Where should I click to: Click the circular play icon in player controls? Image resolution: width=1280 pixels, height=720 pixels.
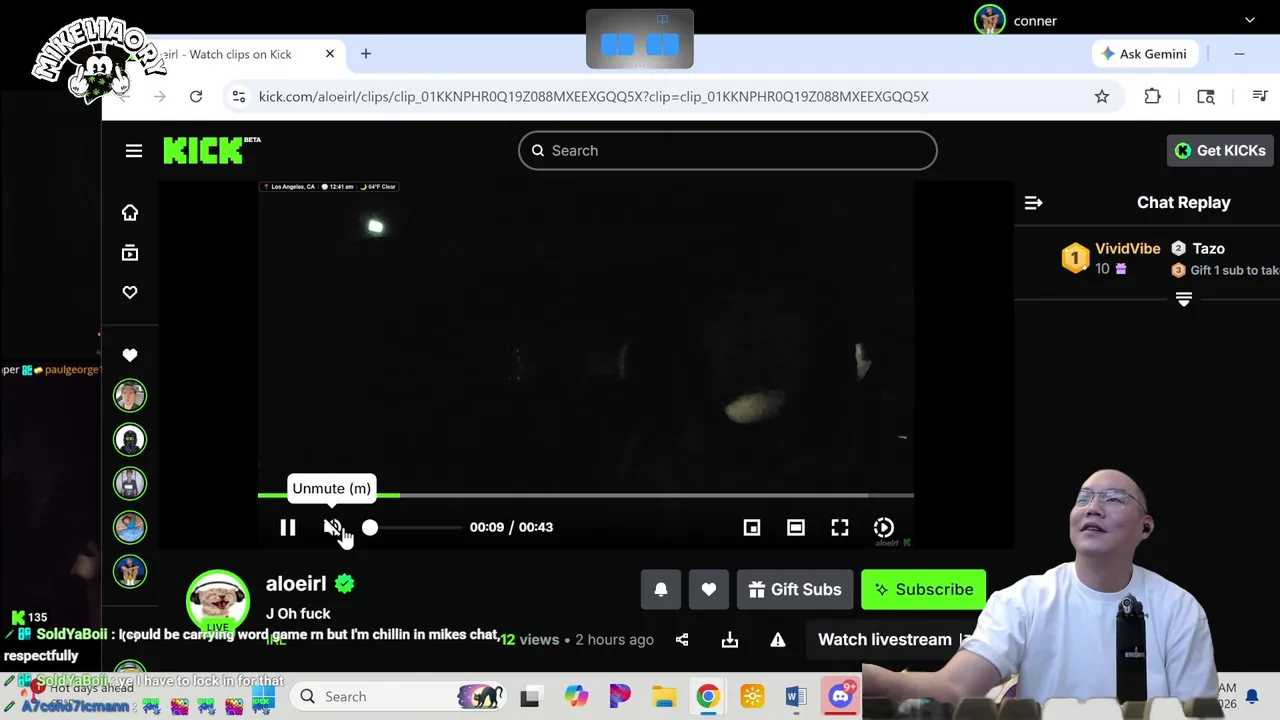[884, 527]
